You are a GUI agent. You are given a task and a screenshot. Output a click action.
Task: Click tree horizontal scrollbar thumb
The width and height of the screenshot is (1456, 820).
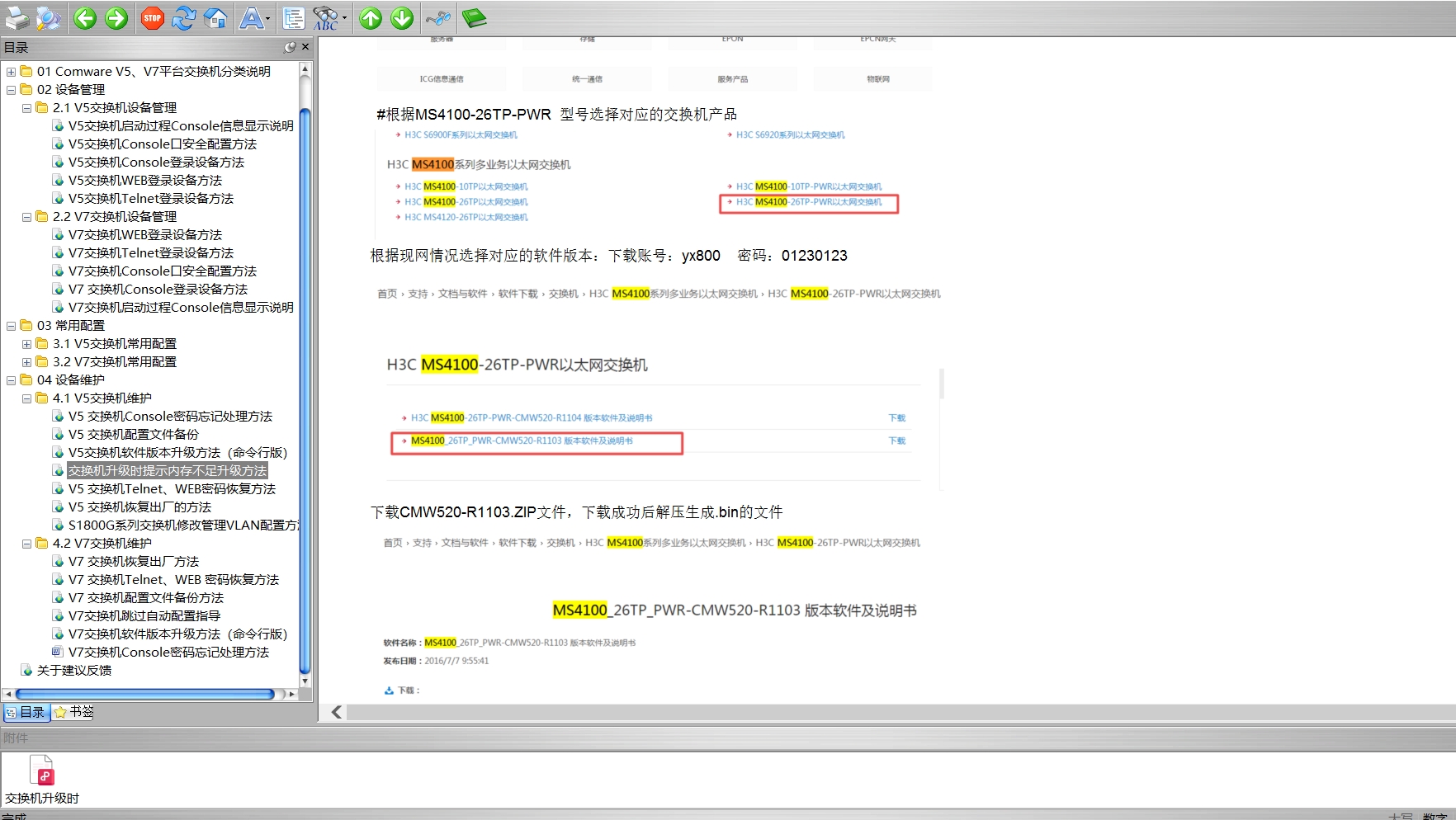(145, 695)
